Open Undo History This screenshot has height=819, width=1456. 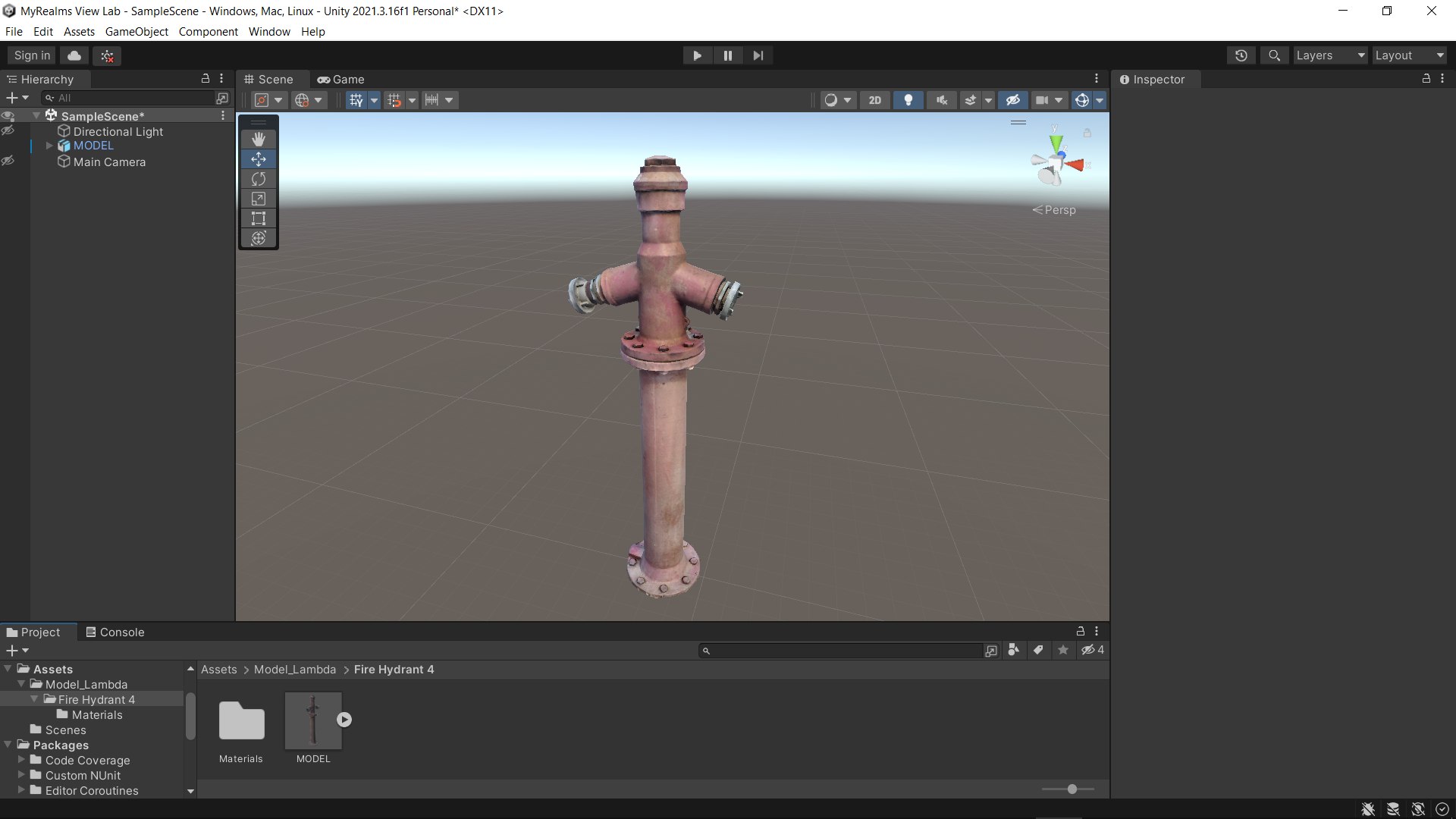pos(1241,55)
